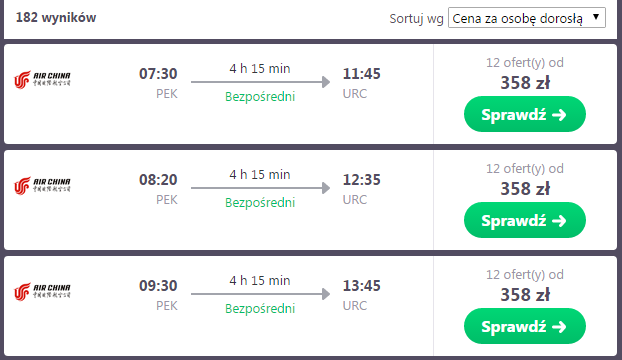
Task: Click Air China logo of 07:30 flight
Action: coord(42,80)
